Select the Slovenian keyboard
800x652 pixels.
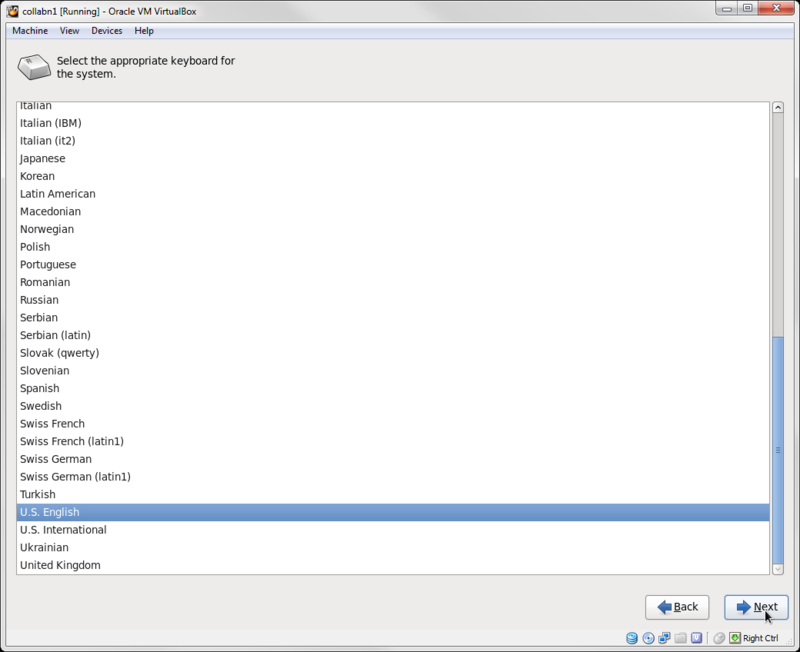(x=393, y=371)
